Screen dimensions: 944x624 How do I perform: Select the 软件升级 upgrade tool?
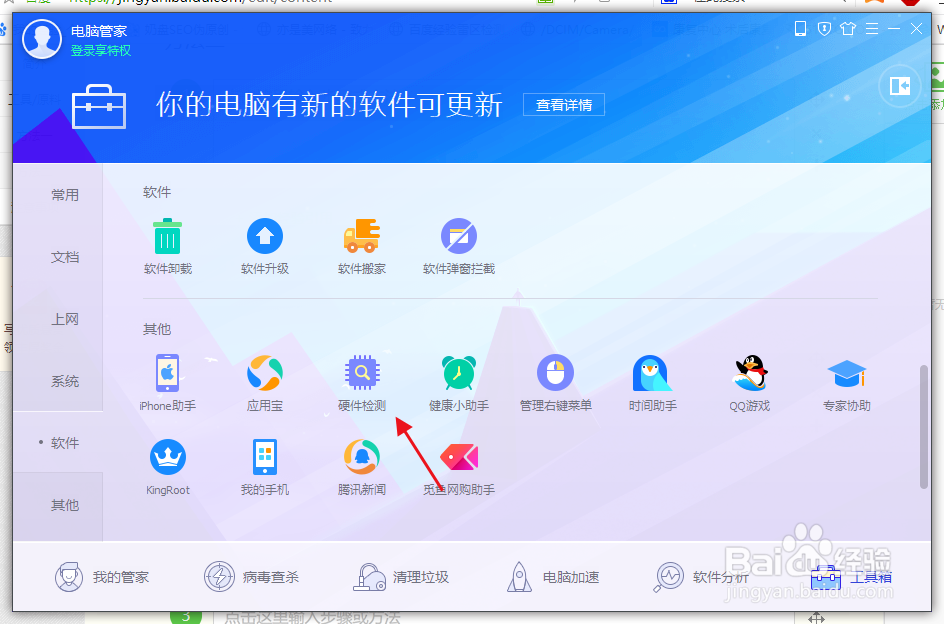[264, 240]
